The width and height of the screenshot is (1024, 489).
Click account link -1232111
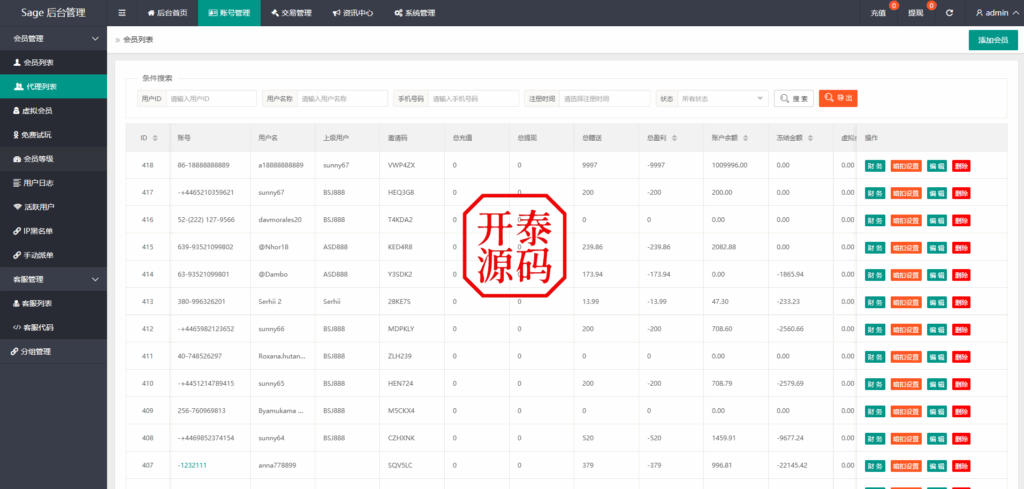pos(192,465)
